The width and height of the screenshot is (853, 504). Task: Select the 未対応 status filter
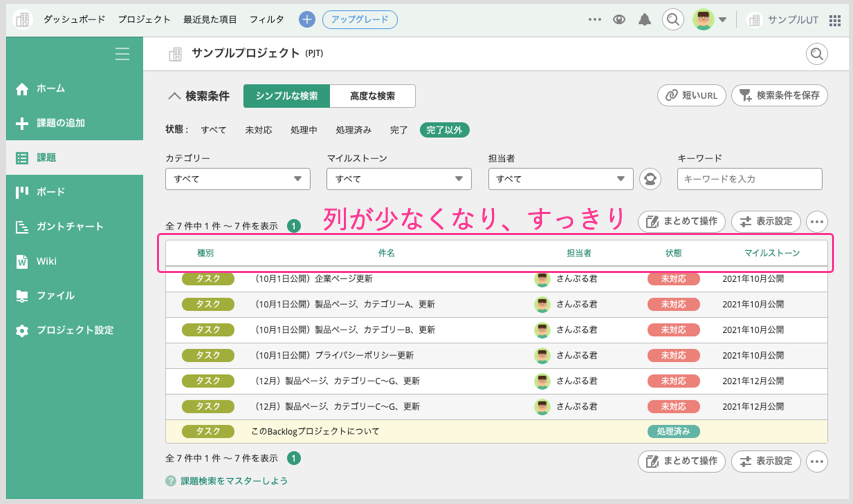(x=258, y=130)
